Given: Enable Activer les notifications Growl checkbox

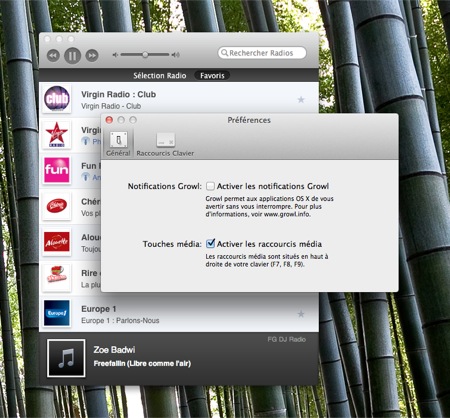Looking at the screenshot, I should (210, 186).
